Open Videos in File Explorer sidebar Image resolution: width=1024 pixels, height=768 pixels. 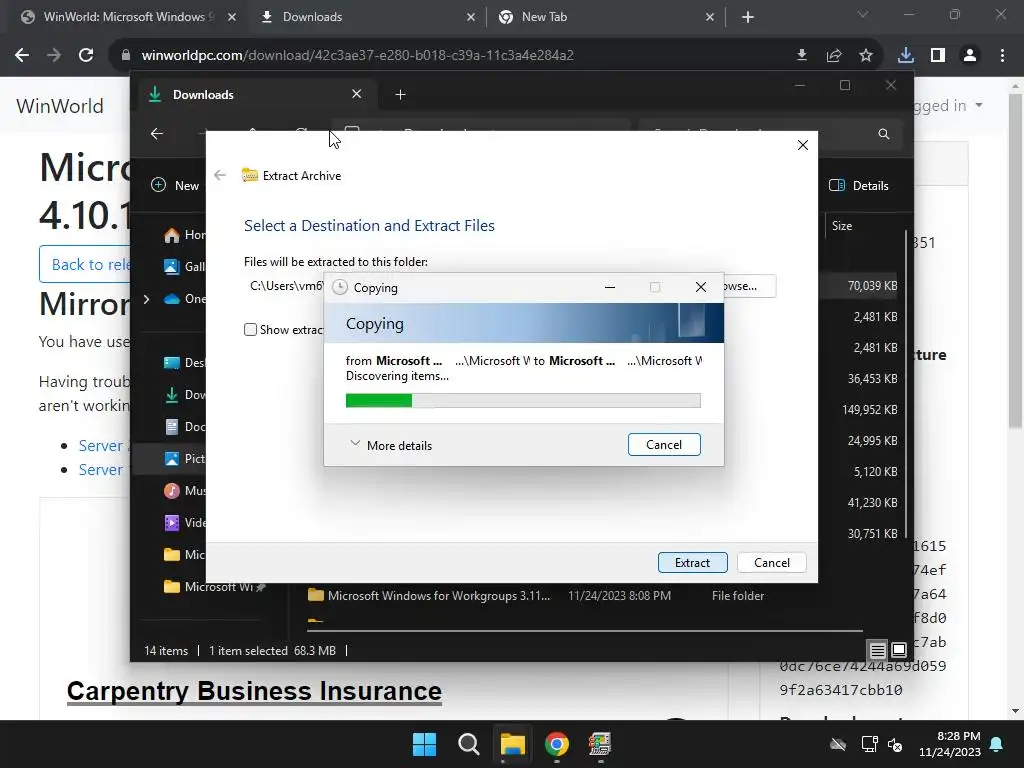(x=184, y=522)
